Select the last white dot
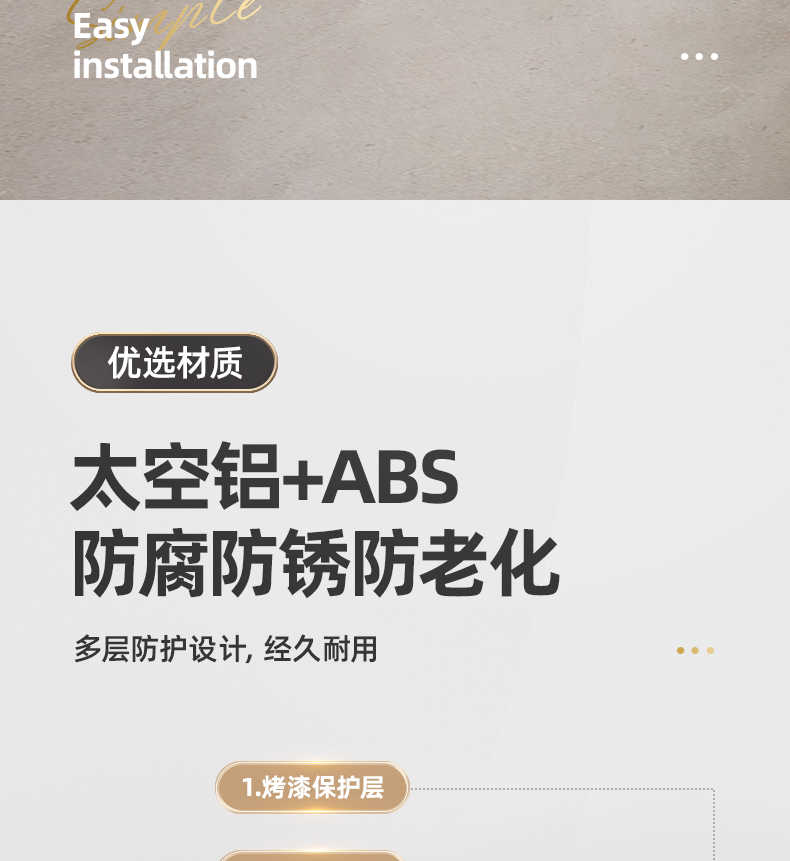The image size is (790, 861). 714,57
